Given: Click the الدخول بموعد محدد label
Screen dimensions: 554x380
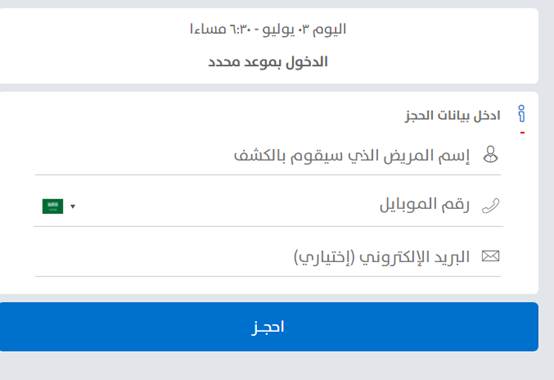Looking at the screenshot, I should (x=268, y=62).
